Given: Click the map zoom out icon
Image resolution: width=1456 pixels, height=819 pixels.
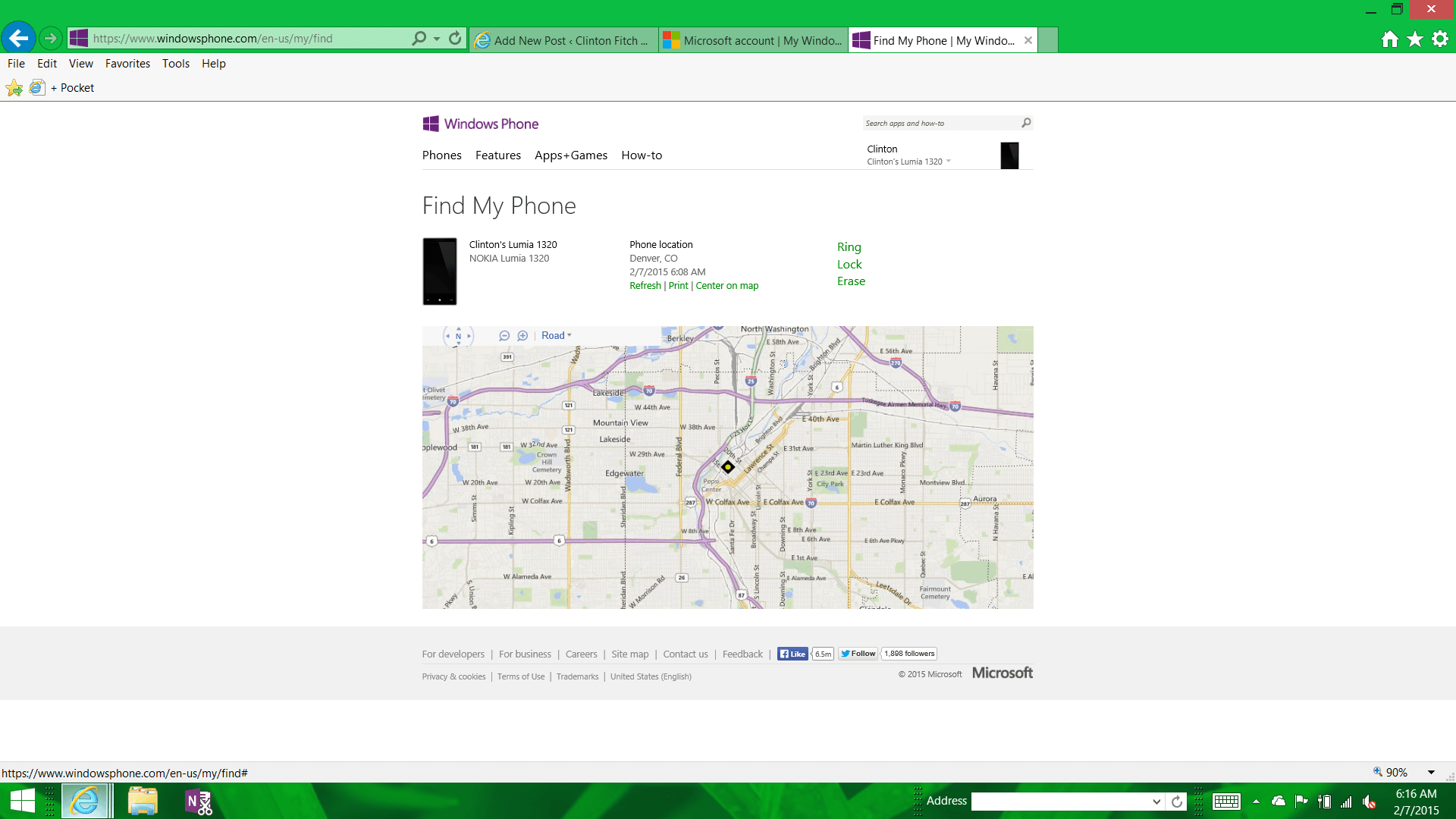Looking at the screenshot, I should click(504, 336).
